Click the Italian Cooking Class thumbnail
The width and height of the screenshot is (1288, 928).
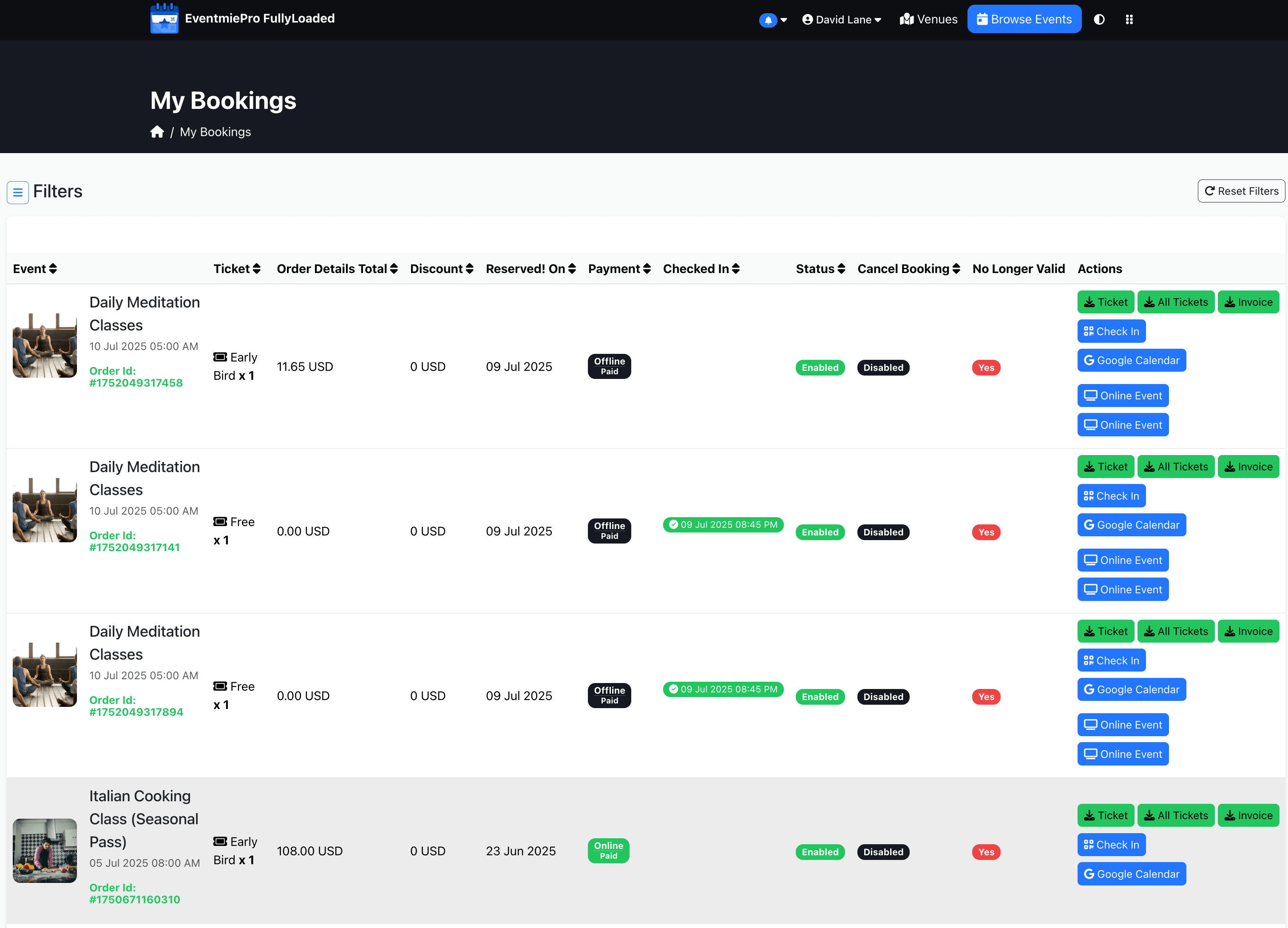pyautogui.click(x=44, y=850)
